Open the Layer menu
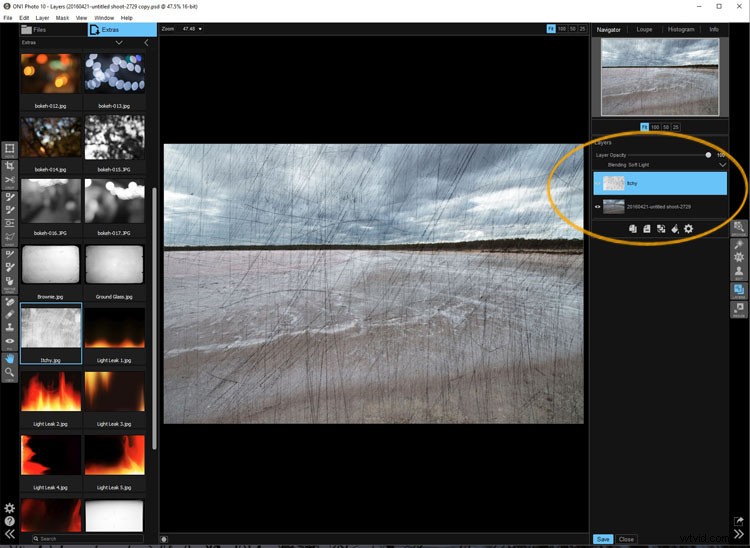This screenshot has height=548, width=750. 42,18
